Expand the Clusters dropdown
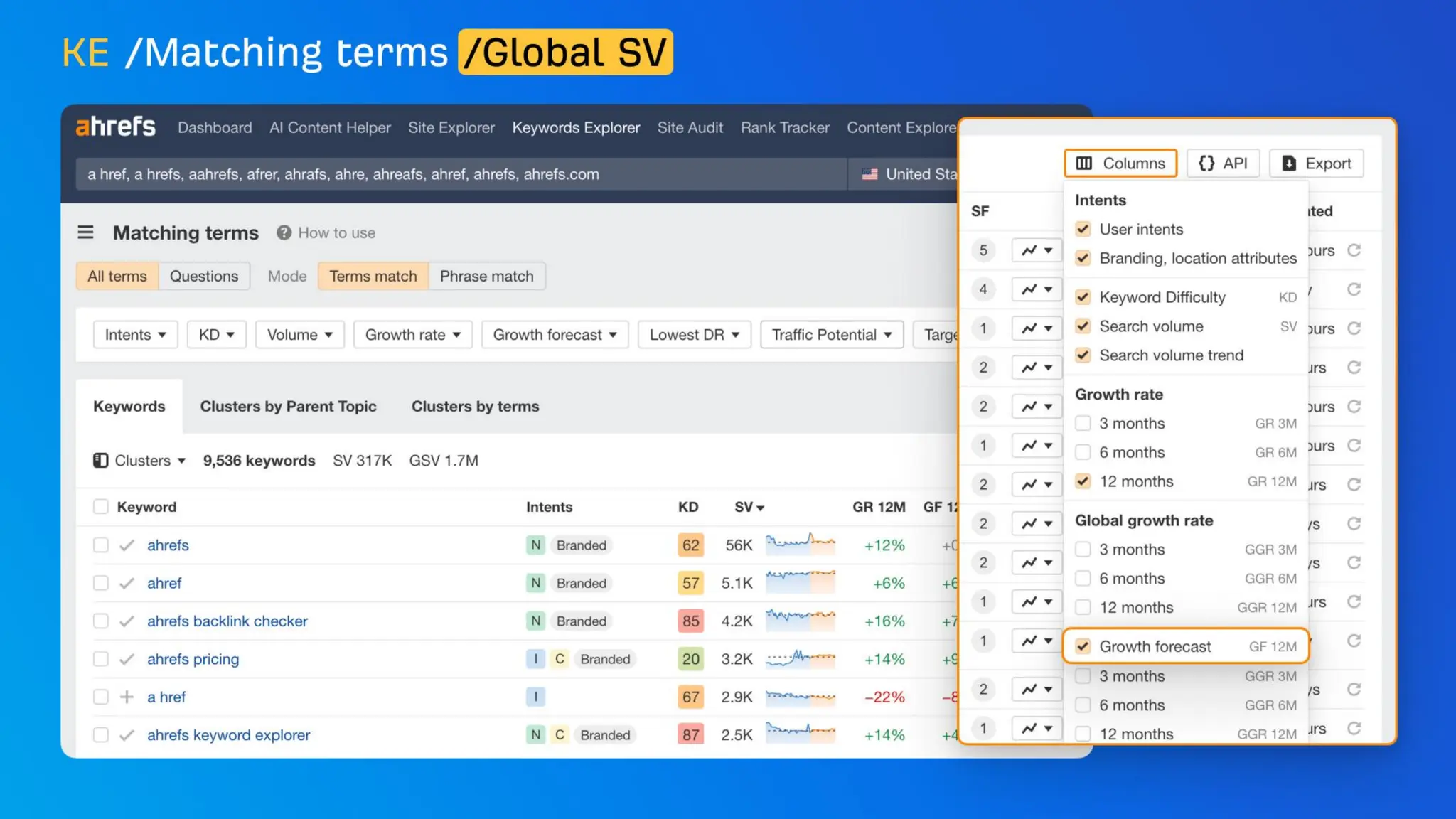Screen dimensions: 1456x819 pos(140,461)
